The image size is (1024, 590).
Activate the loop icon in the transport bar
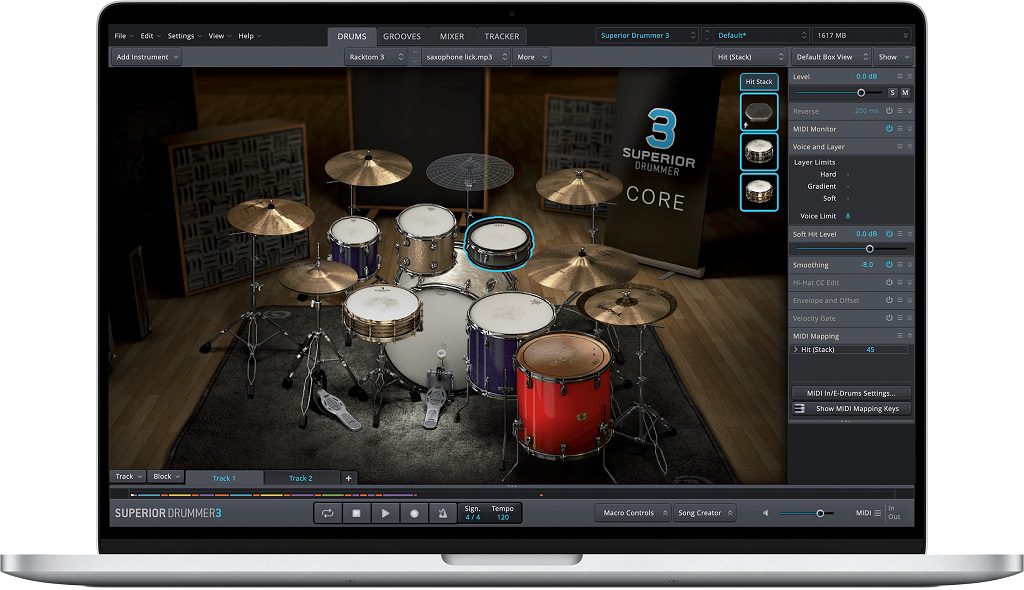click(329, 512)
